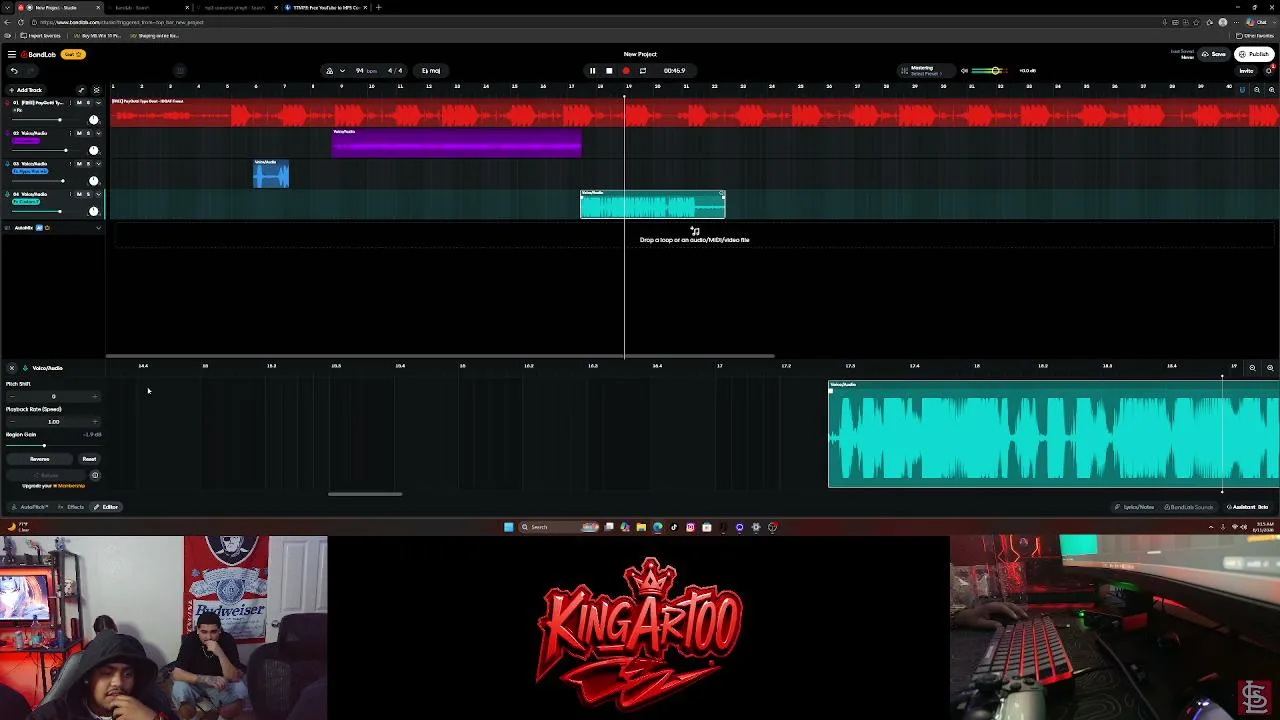Switch to the Effects tab
The image size is (1280, 720).
click(x=72, y=507)
